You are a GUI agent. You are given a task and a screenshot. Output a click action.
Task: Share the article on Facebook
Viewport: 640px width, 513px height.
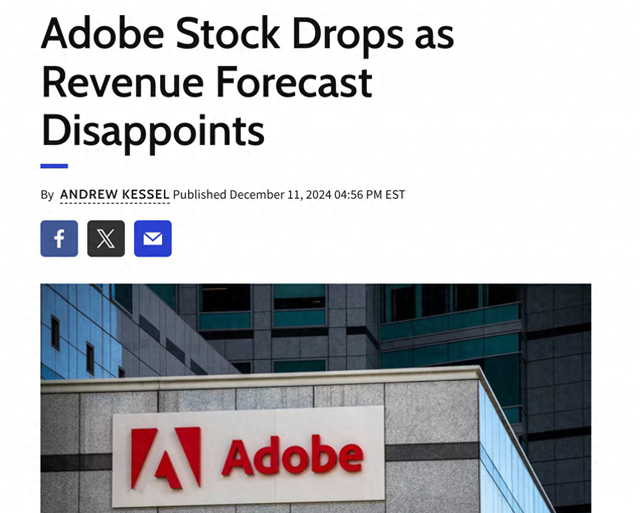click(59, 239)
